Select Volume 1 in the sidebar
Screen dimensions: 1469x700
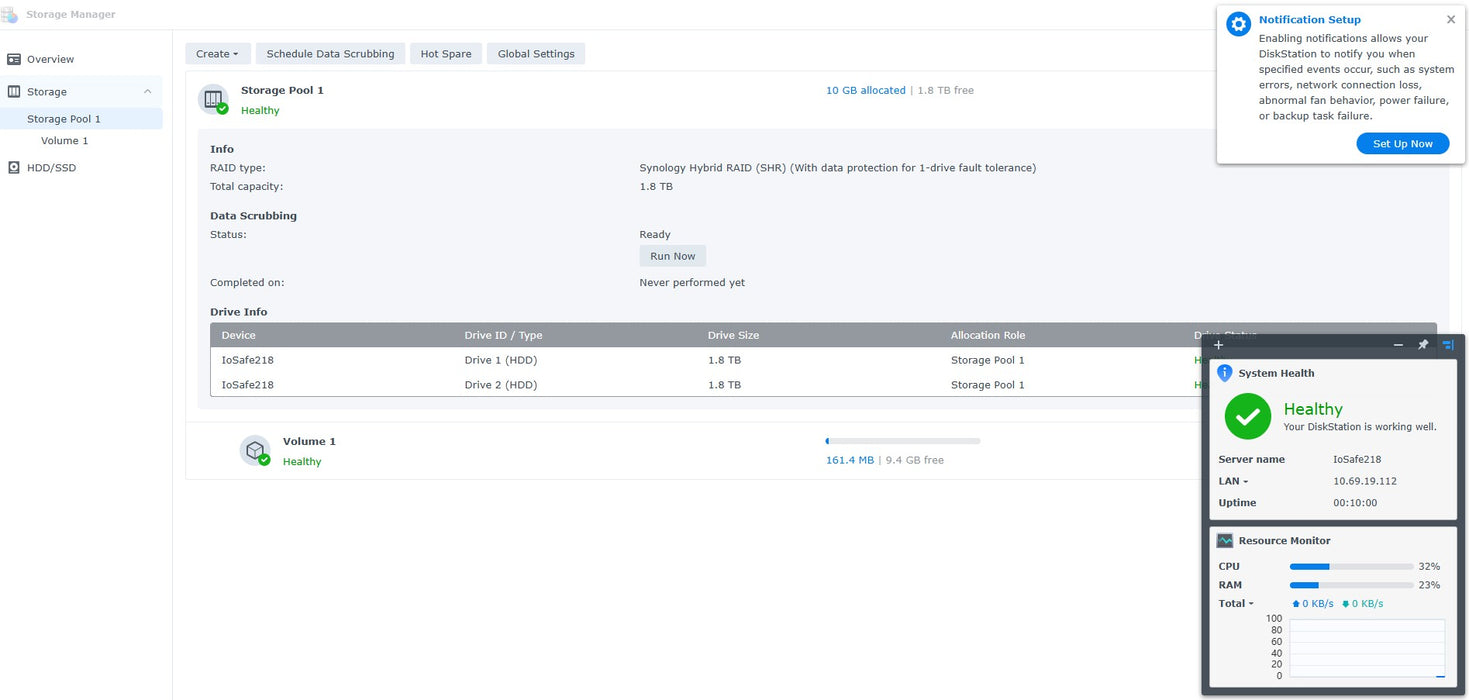(x=64, y=141)
